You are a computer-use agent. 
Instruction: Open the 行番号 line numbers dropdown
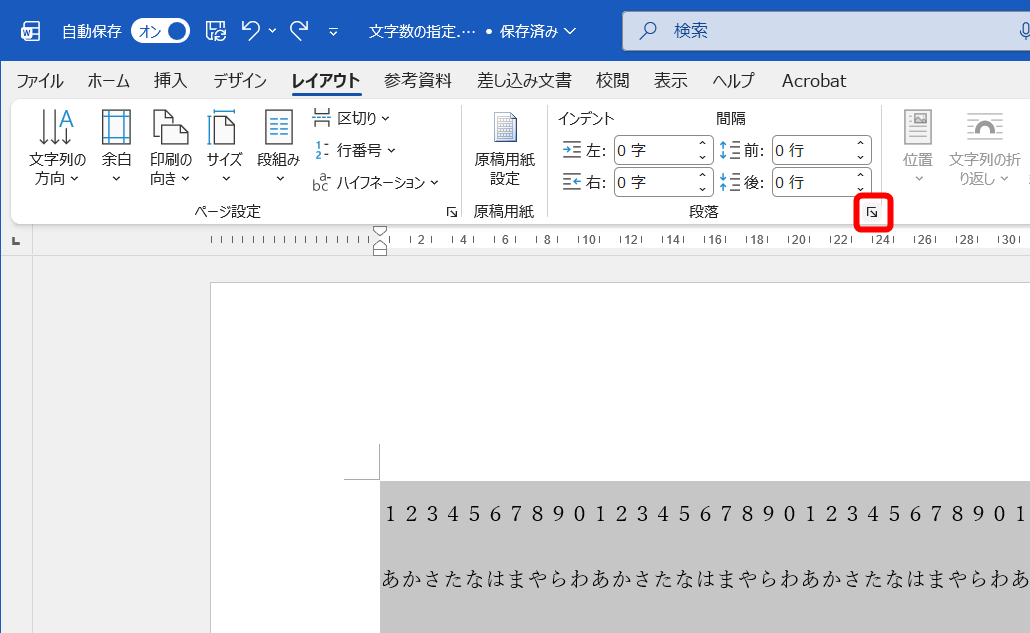pyautogui.click(x=355, y=150)
